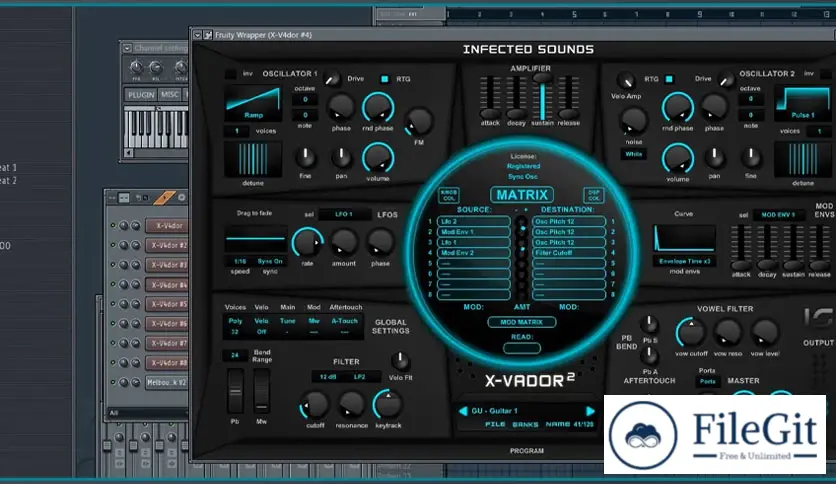Switch to MISC tab in Channel settings
836x484 pixels.
[x=170, y=95]
